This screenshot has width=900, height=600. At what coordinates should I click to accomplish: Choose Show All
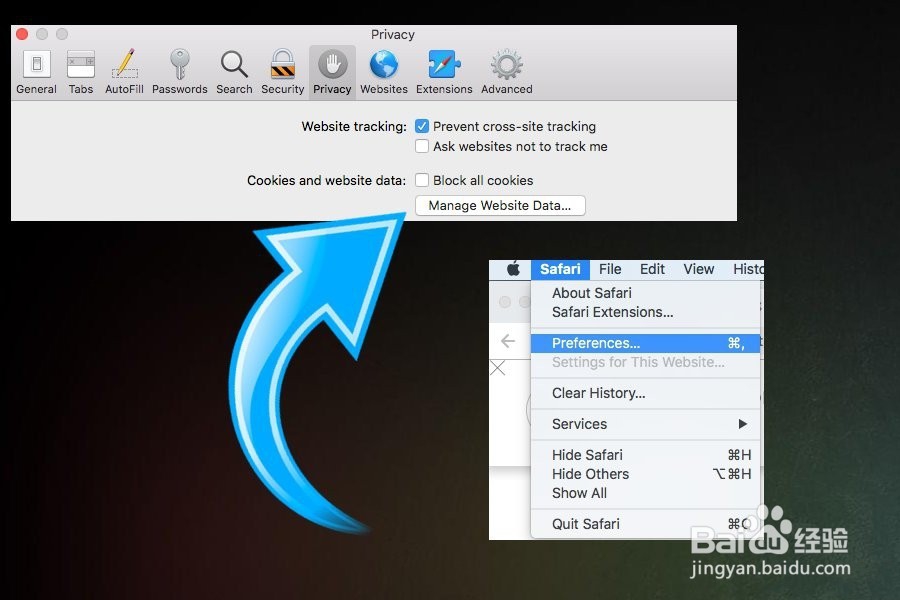point(646,493)
